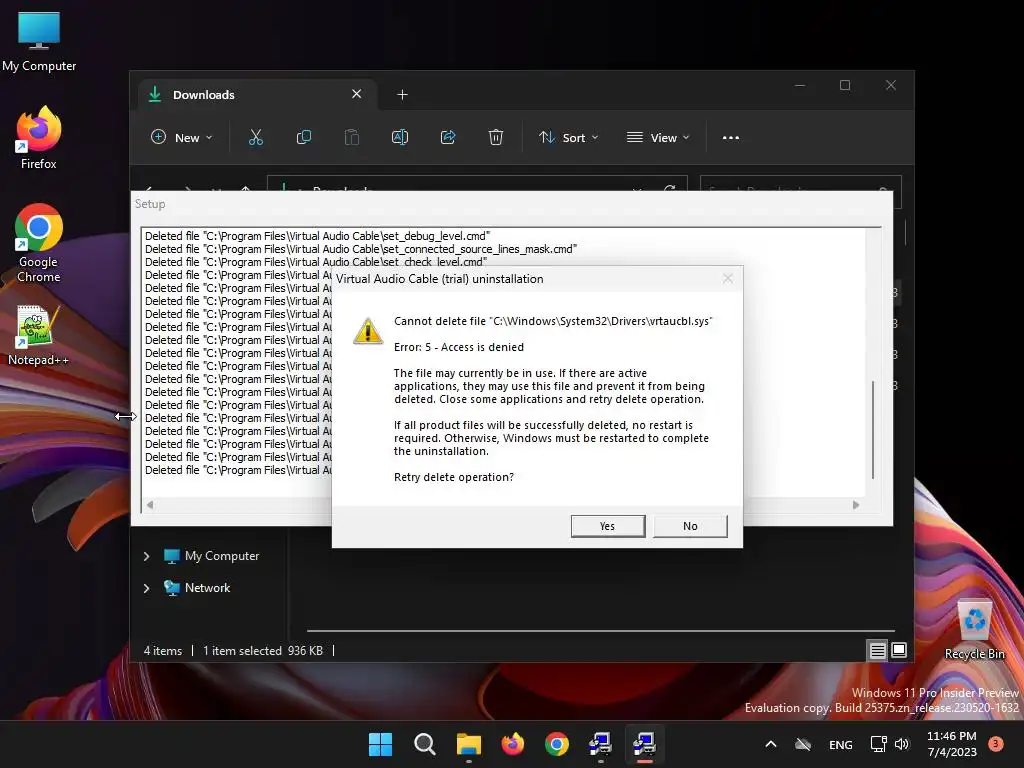Click the 4 items status text

[163, 650]
